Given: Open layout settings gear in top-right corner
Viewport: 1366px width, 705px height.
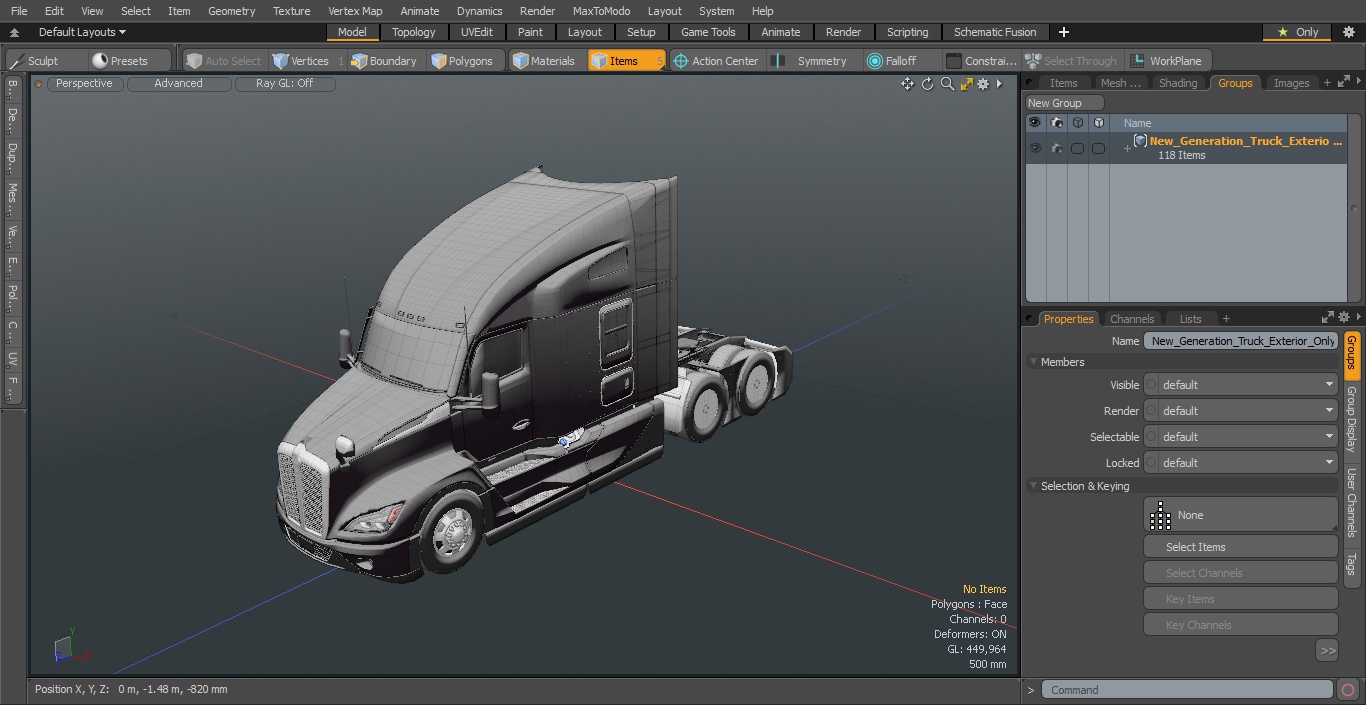Looking at the screenshot, I should tap(1348, 32).
